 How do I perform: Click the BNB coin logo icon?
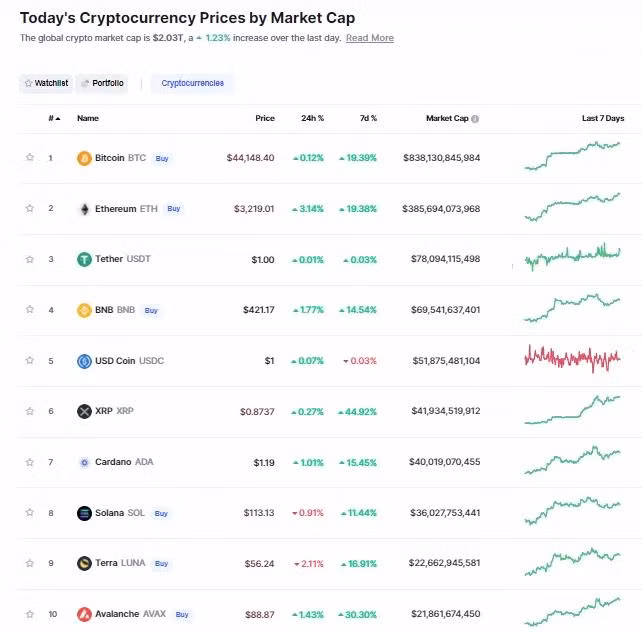pyautogui.click(x=84, y=310)
